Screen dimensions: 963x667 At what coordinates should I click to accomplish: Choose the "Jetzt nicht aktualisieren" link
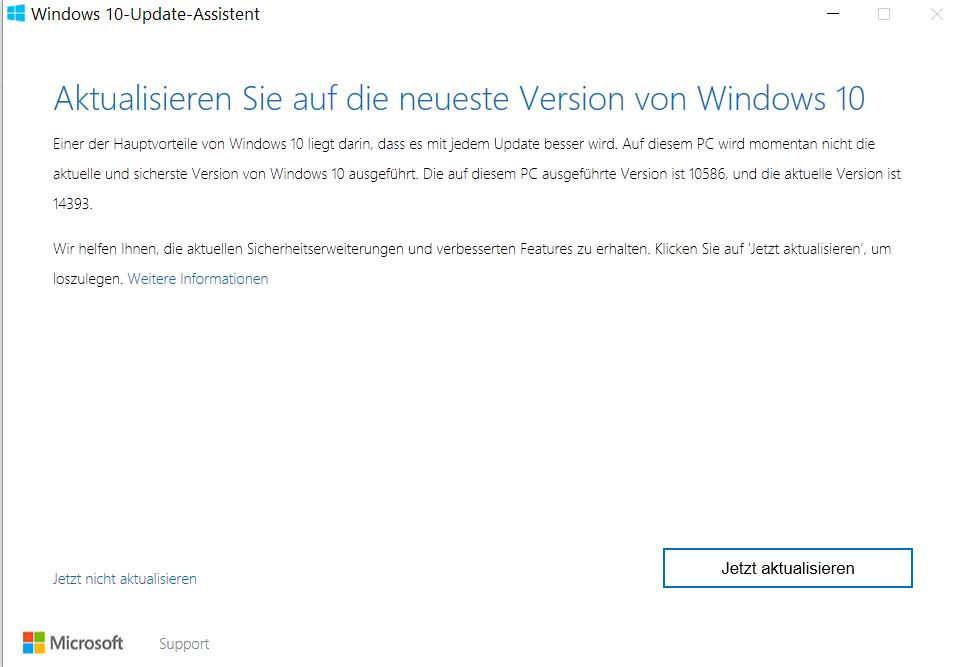point(124,579)
